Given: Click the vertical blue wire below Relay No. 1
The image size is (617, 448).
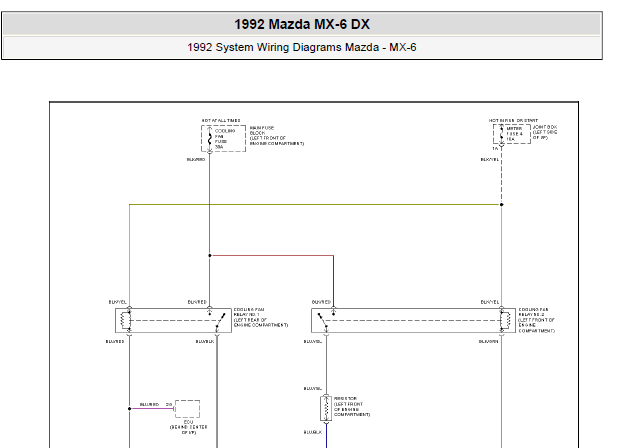Looking at the screenshot, I should (217, 391).
